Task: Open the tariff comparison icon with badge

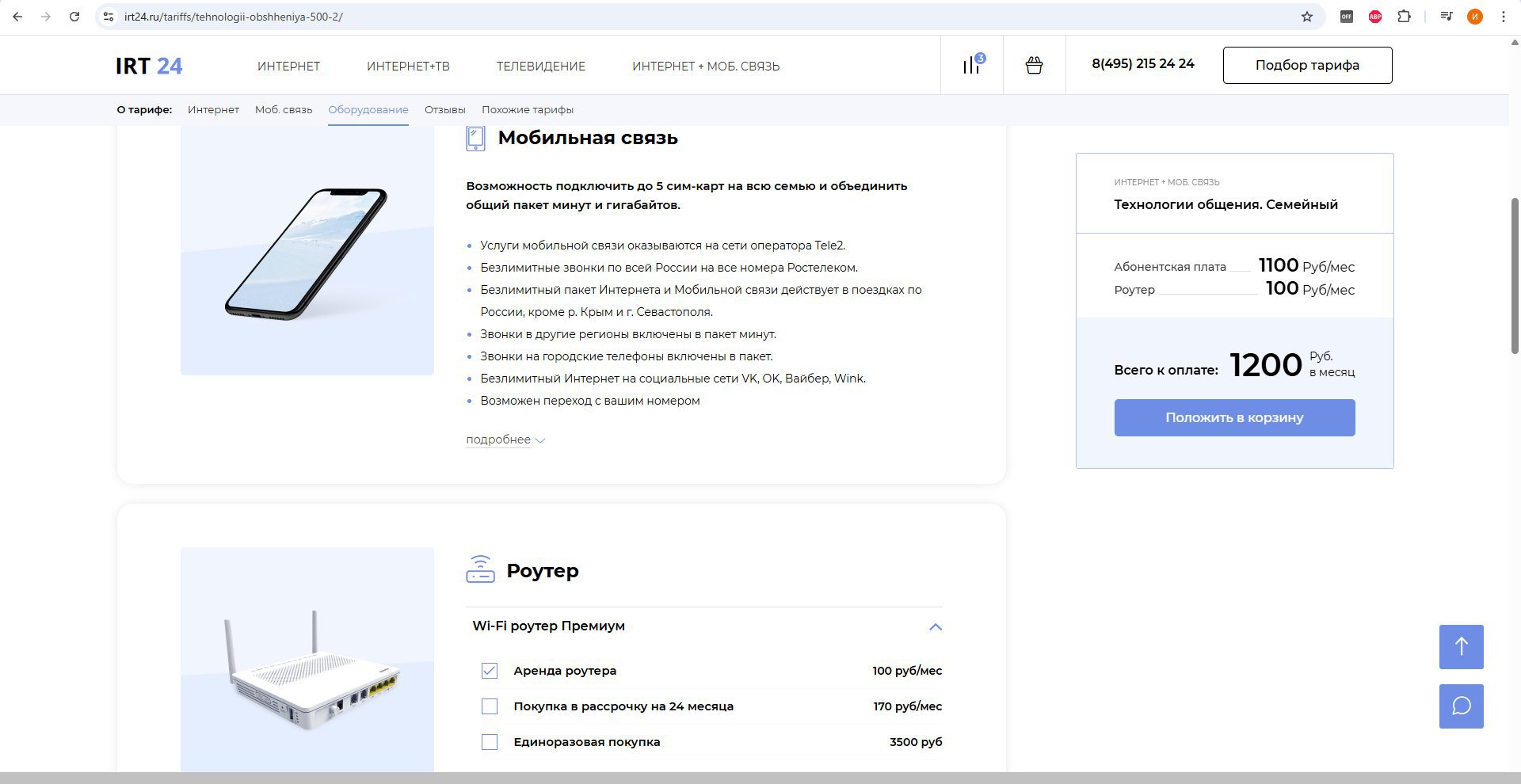Action: pos(972,65)
